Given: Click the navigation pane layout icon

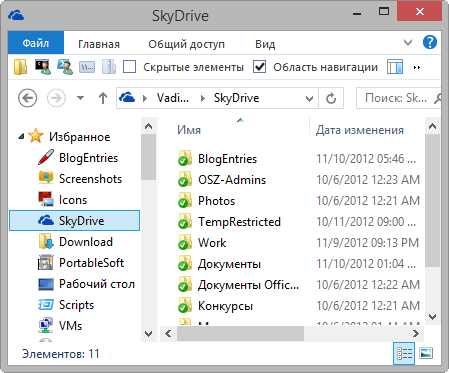Looking at the screenshot, I should point(395,67).
